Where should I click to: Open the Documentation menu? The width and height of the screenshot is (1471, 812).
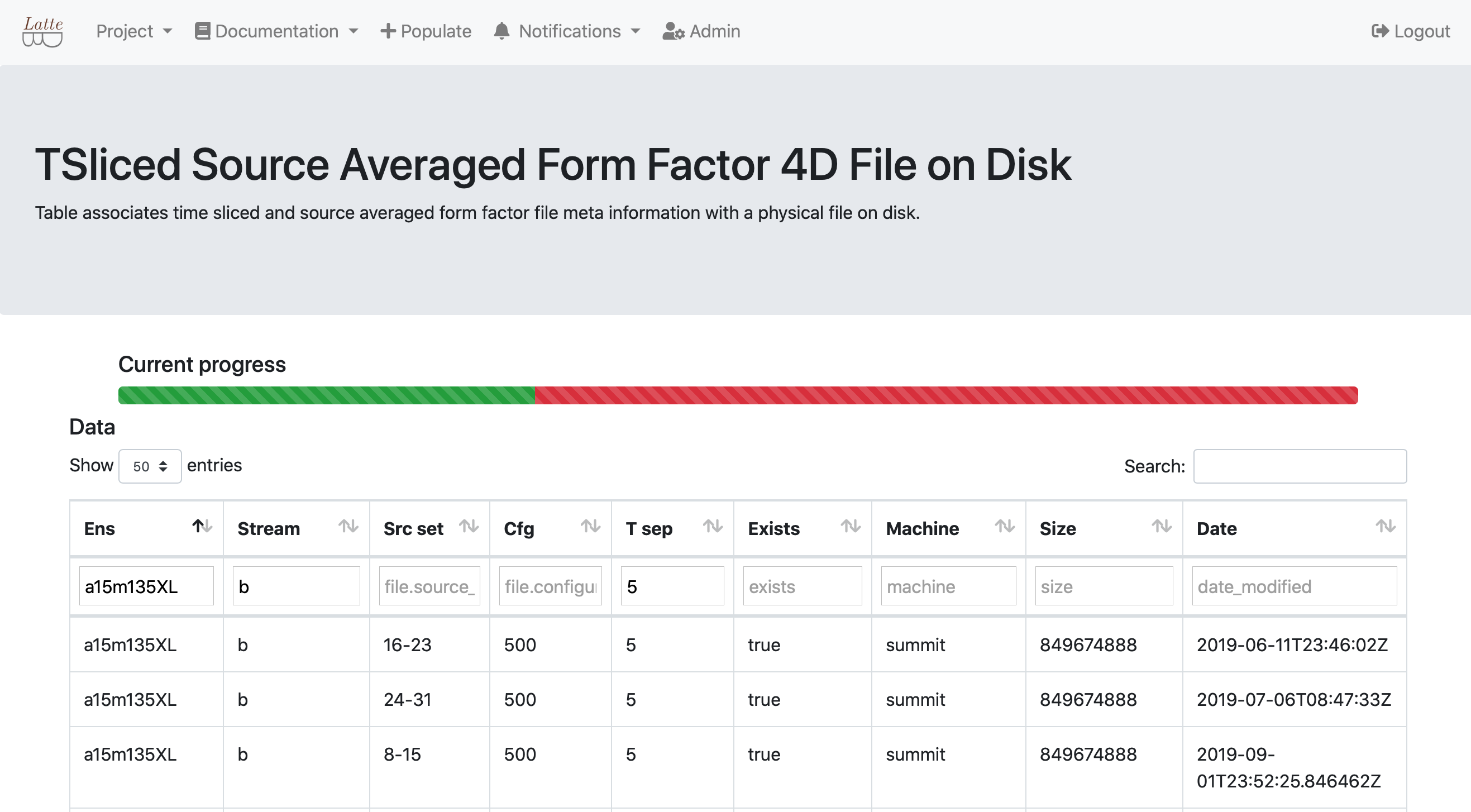[276, 31]
